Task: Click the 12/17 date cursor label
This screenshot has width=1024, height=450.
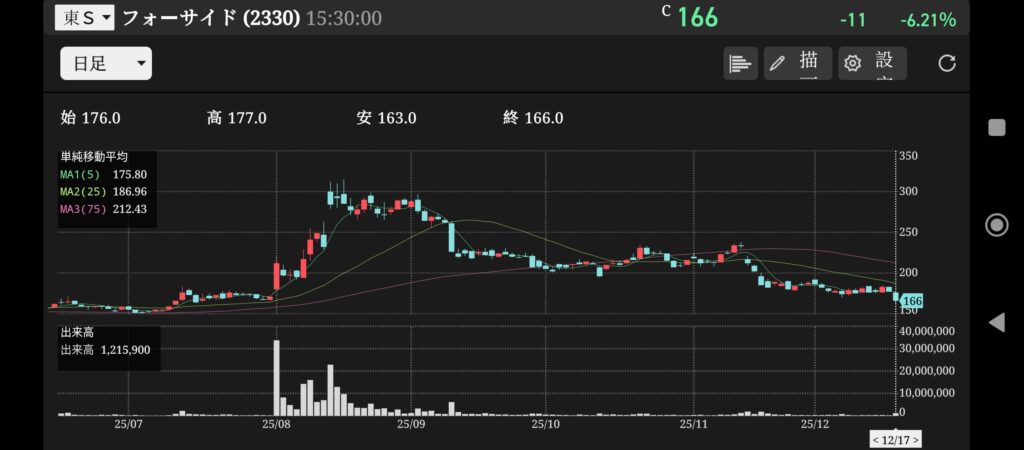Action: tap(895, 440)
